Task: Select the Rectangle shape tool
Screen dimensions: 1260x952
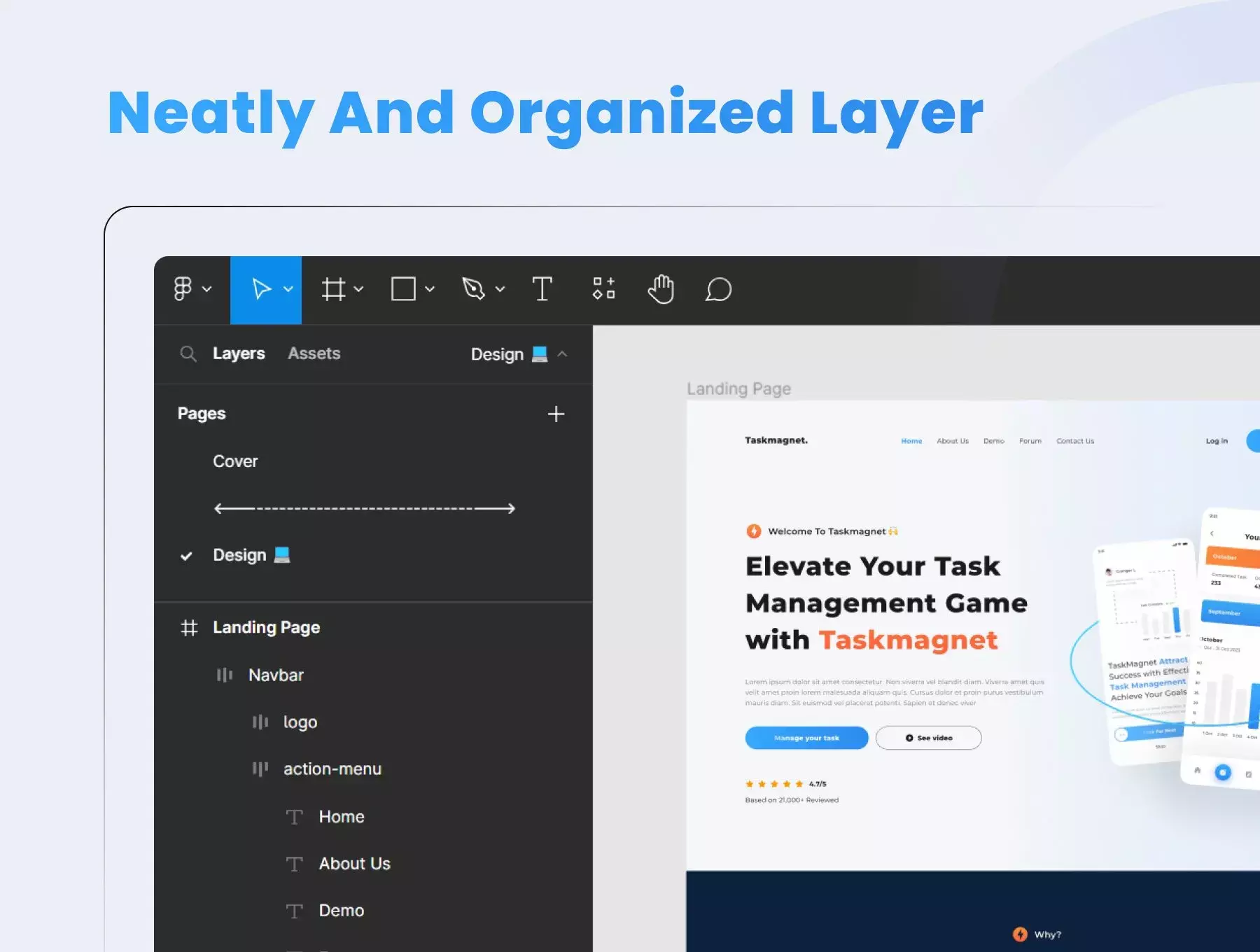Action: click(x=403, y=288)
